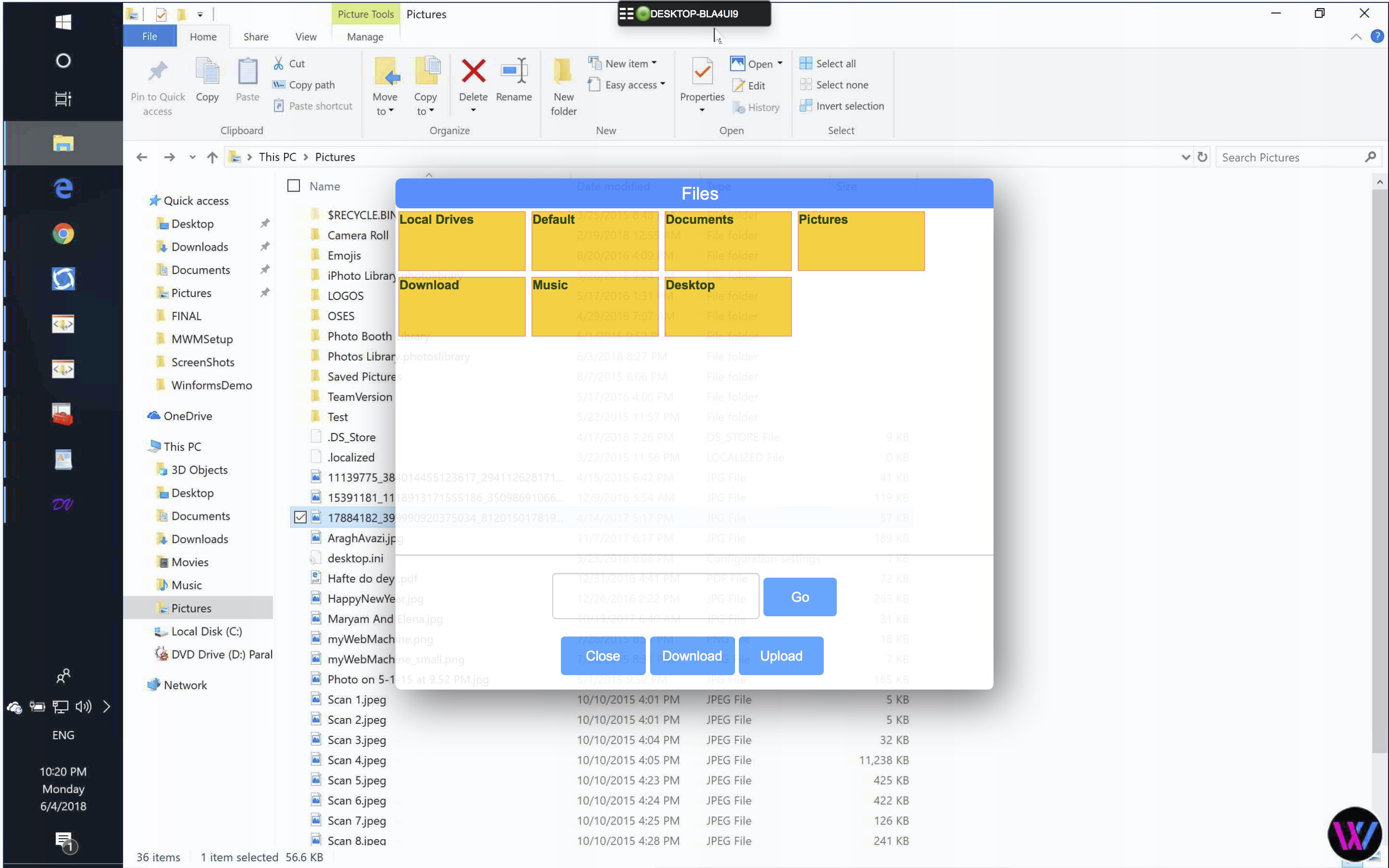Open the Desktop tile in Files dialog
This screenshot has width=1389, height=868.
coord(728,306)
